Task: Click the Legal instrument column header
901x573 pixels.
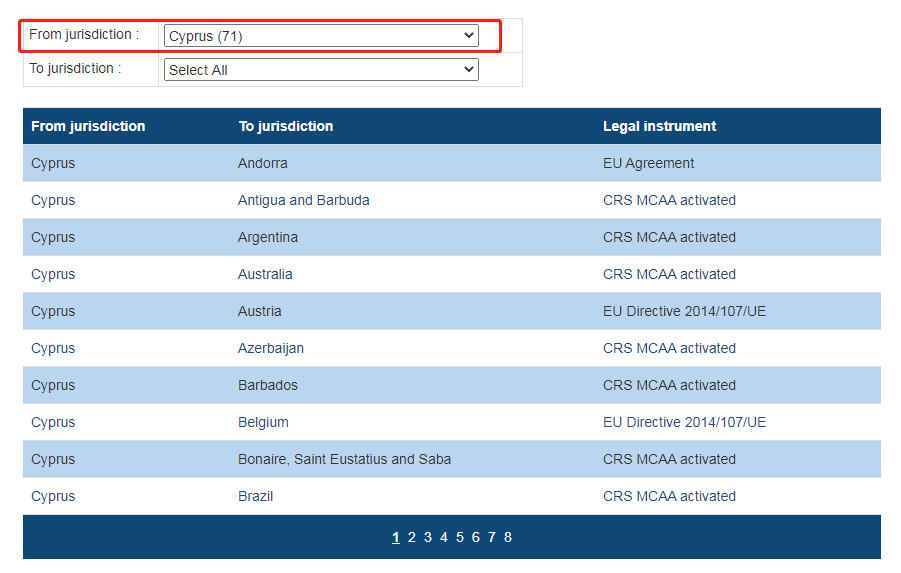Action: 659,126
